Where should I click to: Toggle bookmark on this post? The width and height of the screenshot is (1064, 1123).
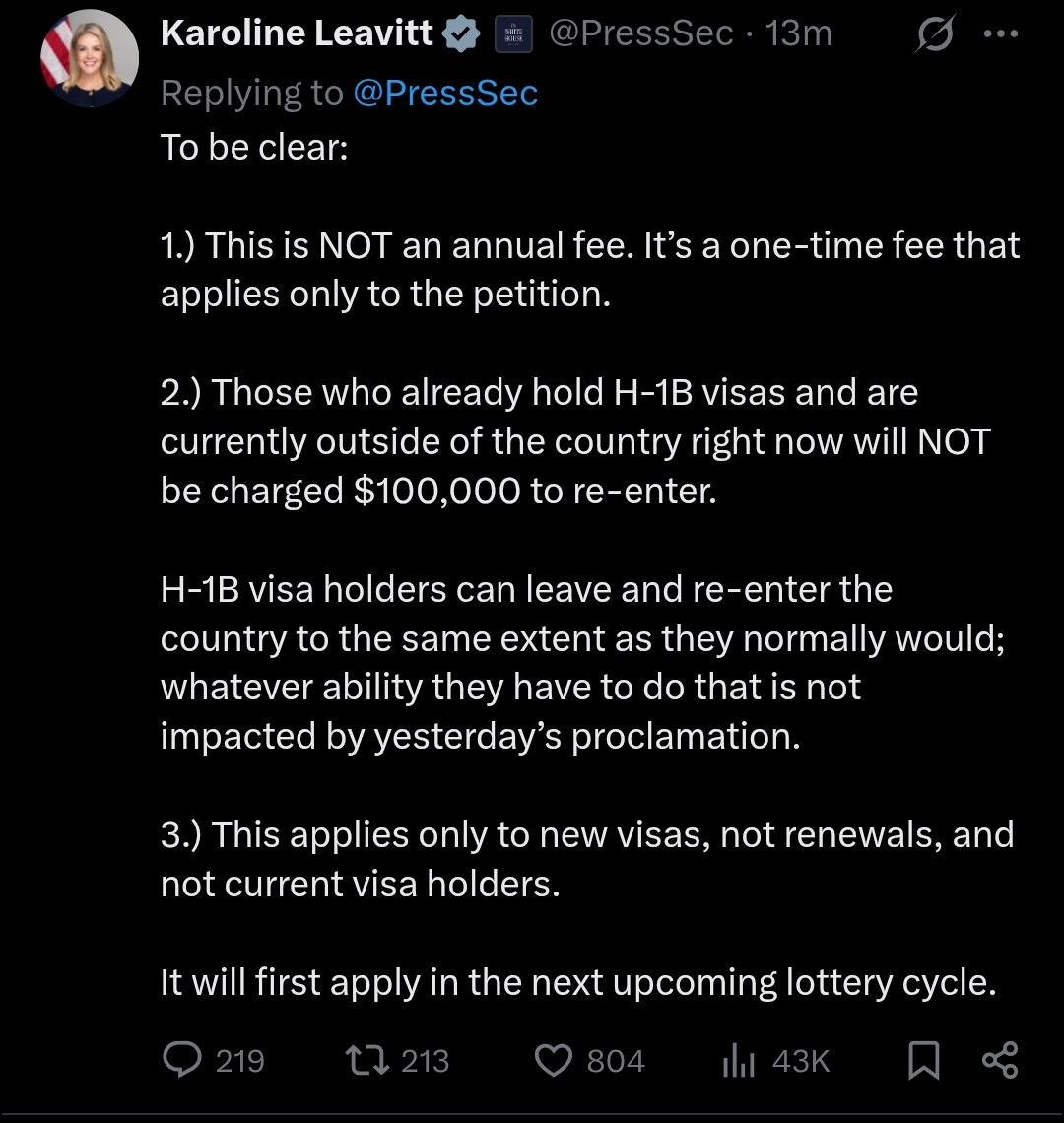(923, 1060)
